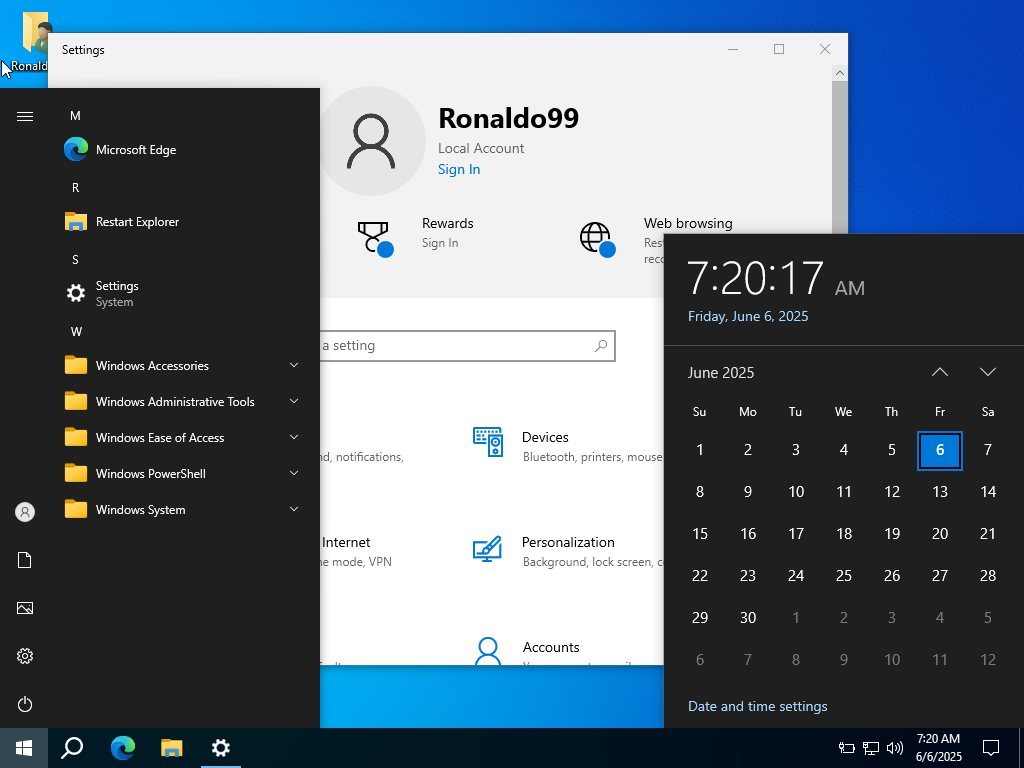Click the network tray icon

tap(871, 748)
